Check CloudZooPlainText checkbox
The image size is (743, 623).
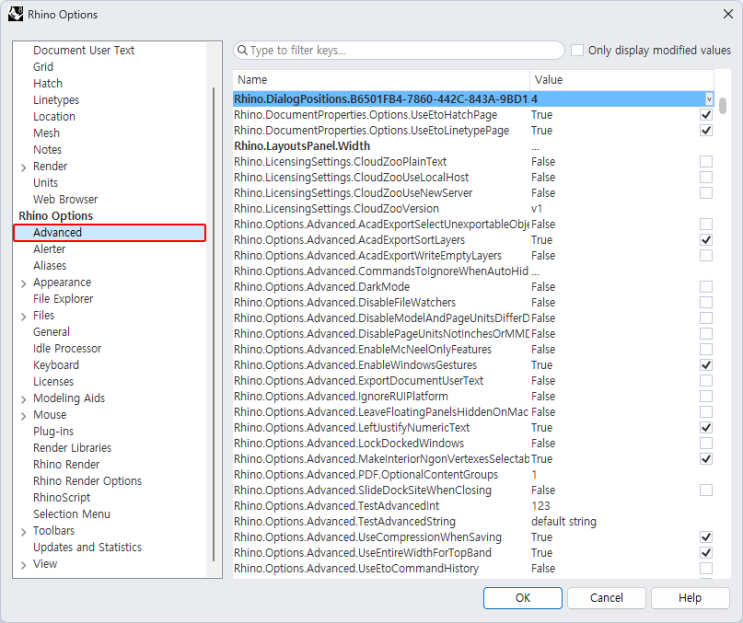pos(706,162)
